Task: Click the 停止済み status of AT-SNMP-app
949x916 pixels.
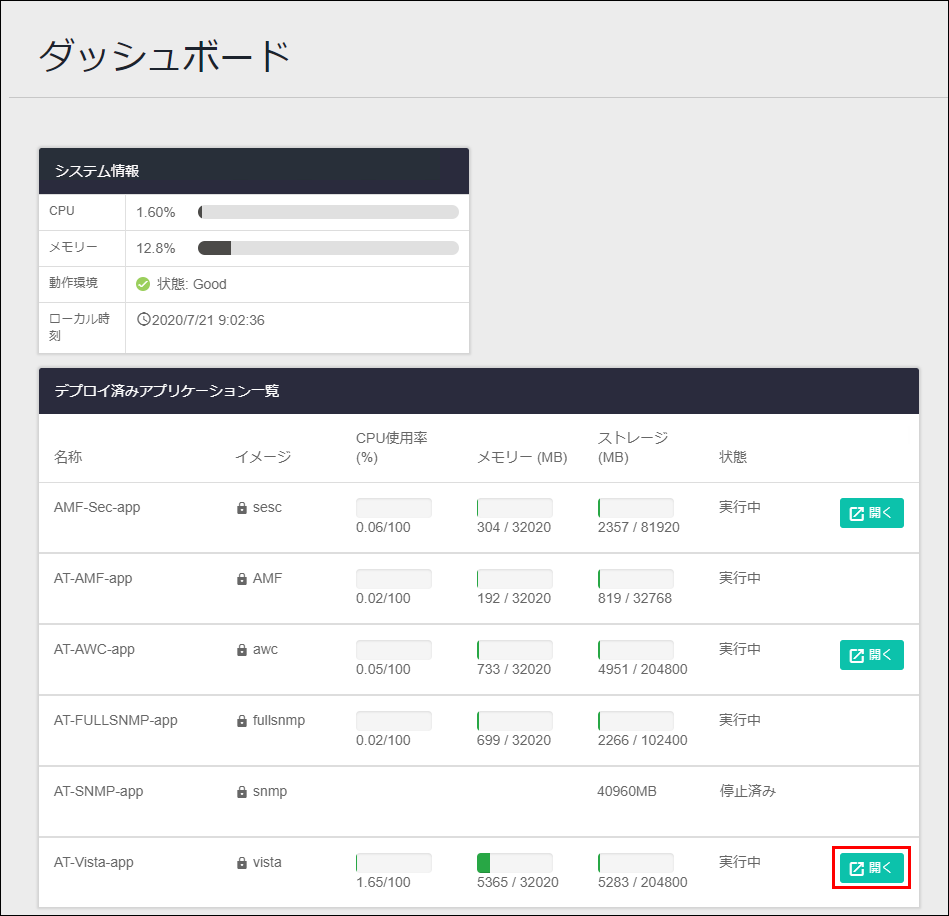Action: [x=747, y=791]
